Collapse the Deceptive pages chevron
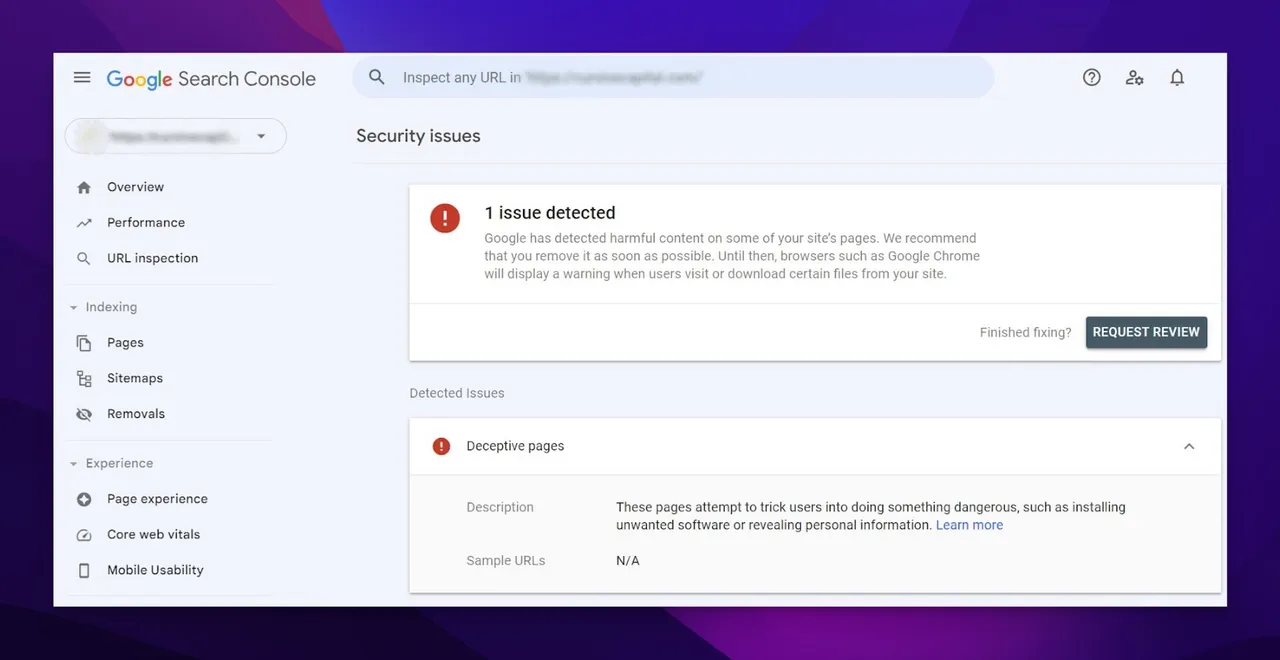This screenshot has width=1280, height=660. [x=1189, y=446]
